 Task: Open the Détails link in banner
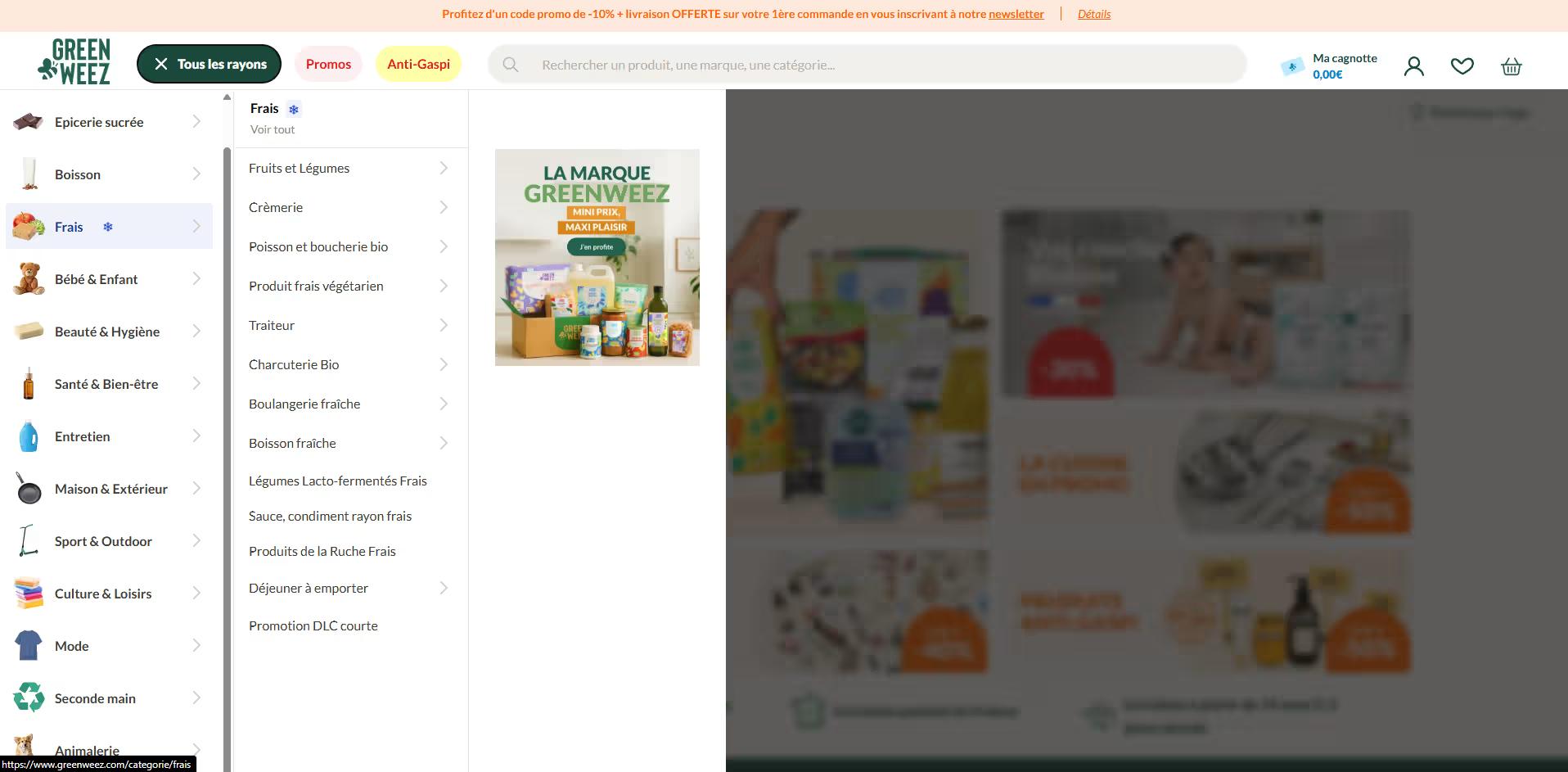1094,14
